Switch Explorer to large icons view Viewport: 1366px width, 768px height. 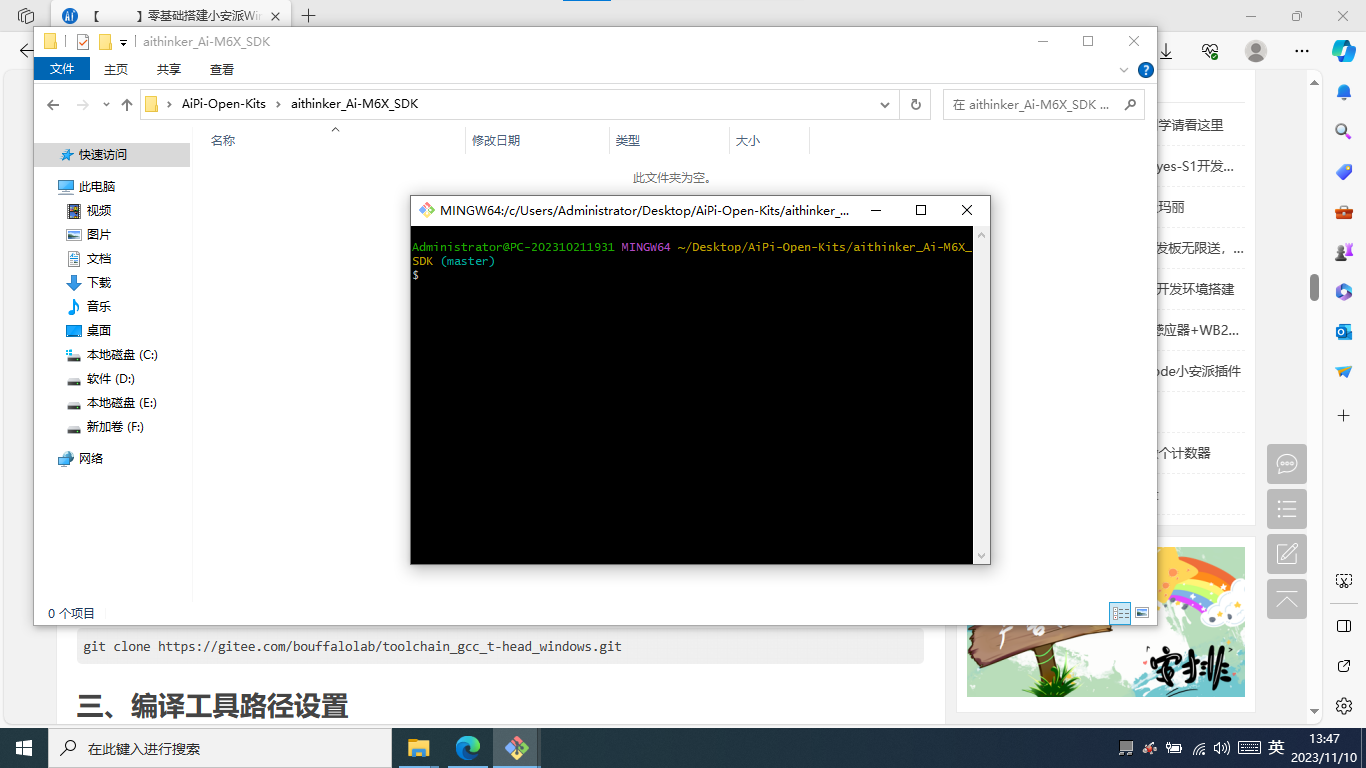click(1142, 613)
